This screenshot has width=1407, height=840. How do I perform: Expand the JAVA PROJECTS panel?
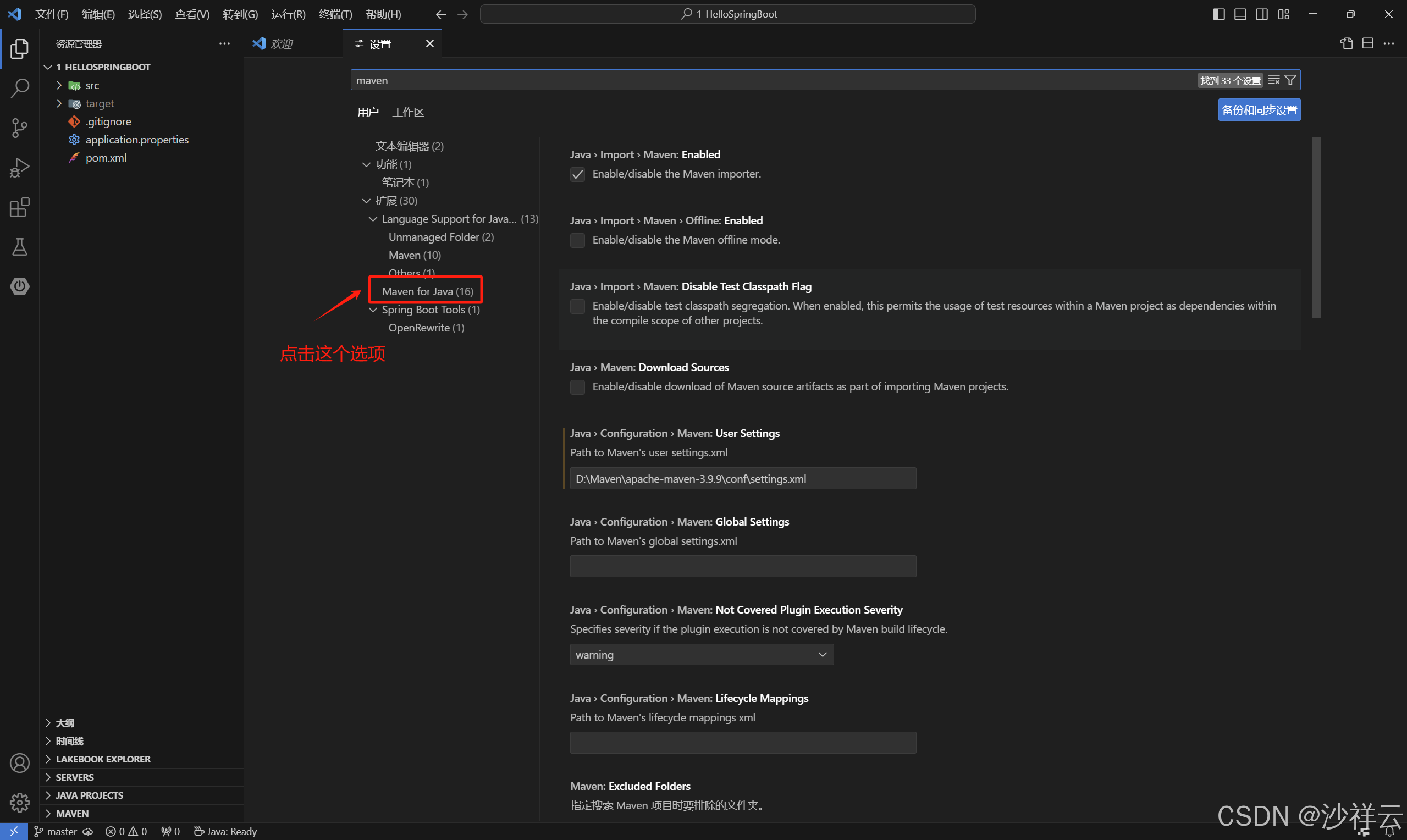click(x=141, y=795)
